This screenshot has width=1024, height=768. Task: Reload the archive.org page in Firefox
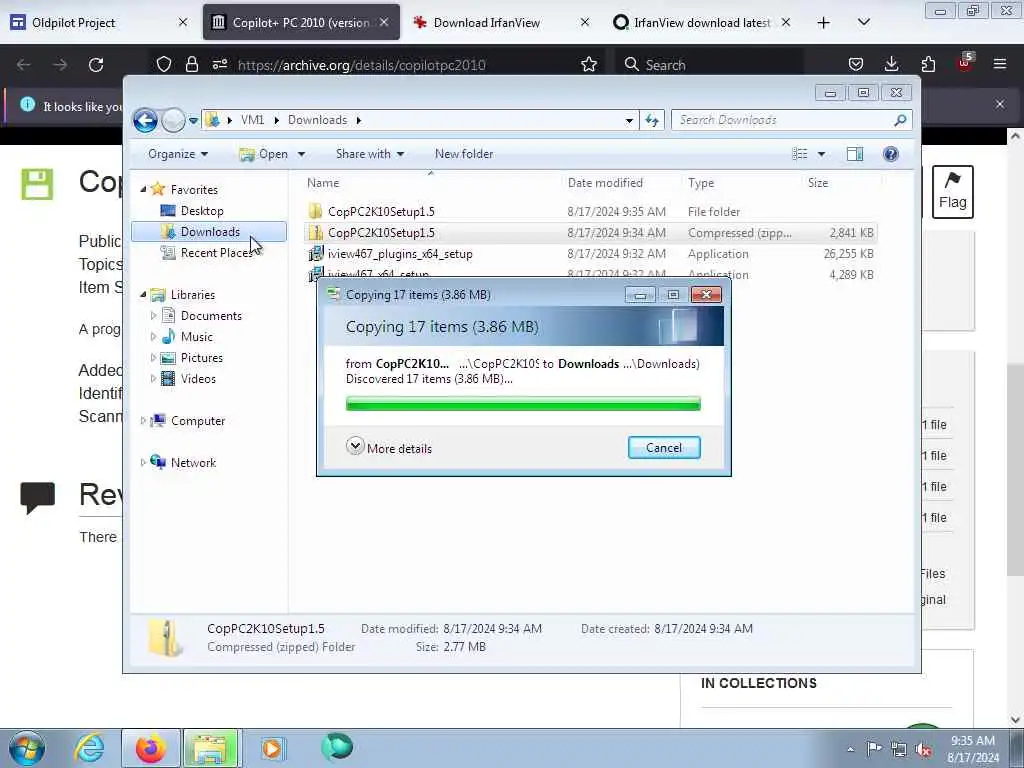point(96,65)
